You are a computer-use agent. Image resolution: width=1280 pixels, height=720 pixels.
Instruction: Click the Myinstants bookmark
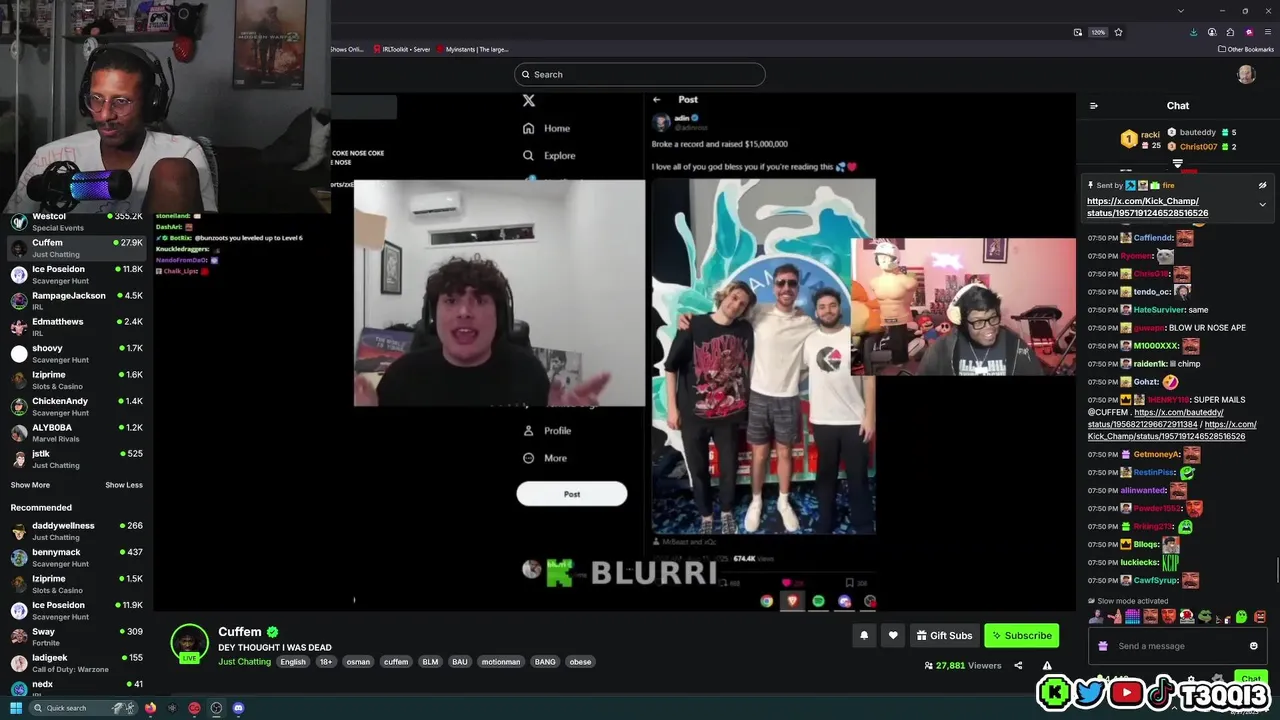(472, 49)
